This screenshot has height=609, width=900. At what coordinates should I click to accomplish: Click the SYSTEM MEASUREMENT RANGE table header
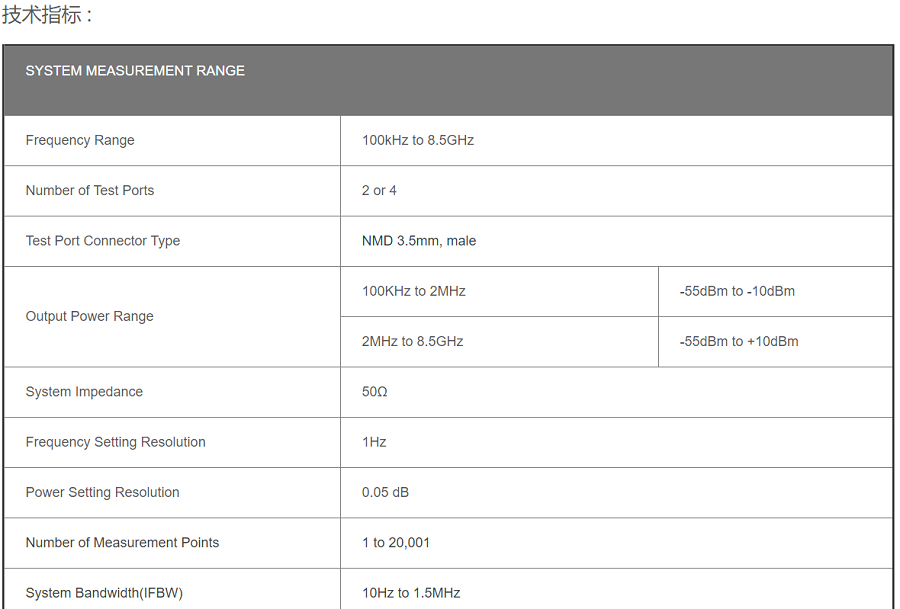click(135, 71)
